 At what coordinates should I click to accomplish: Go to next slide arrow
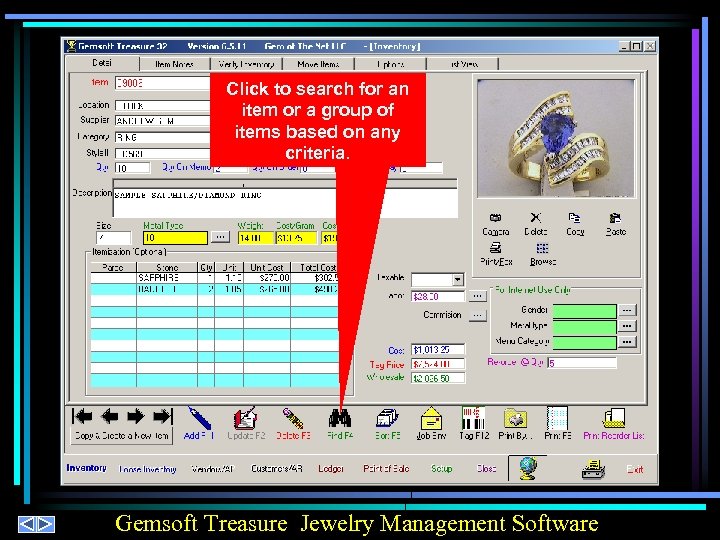point(46,524)
